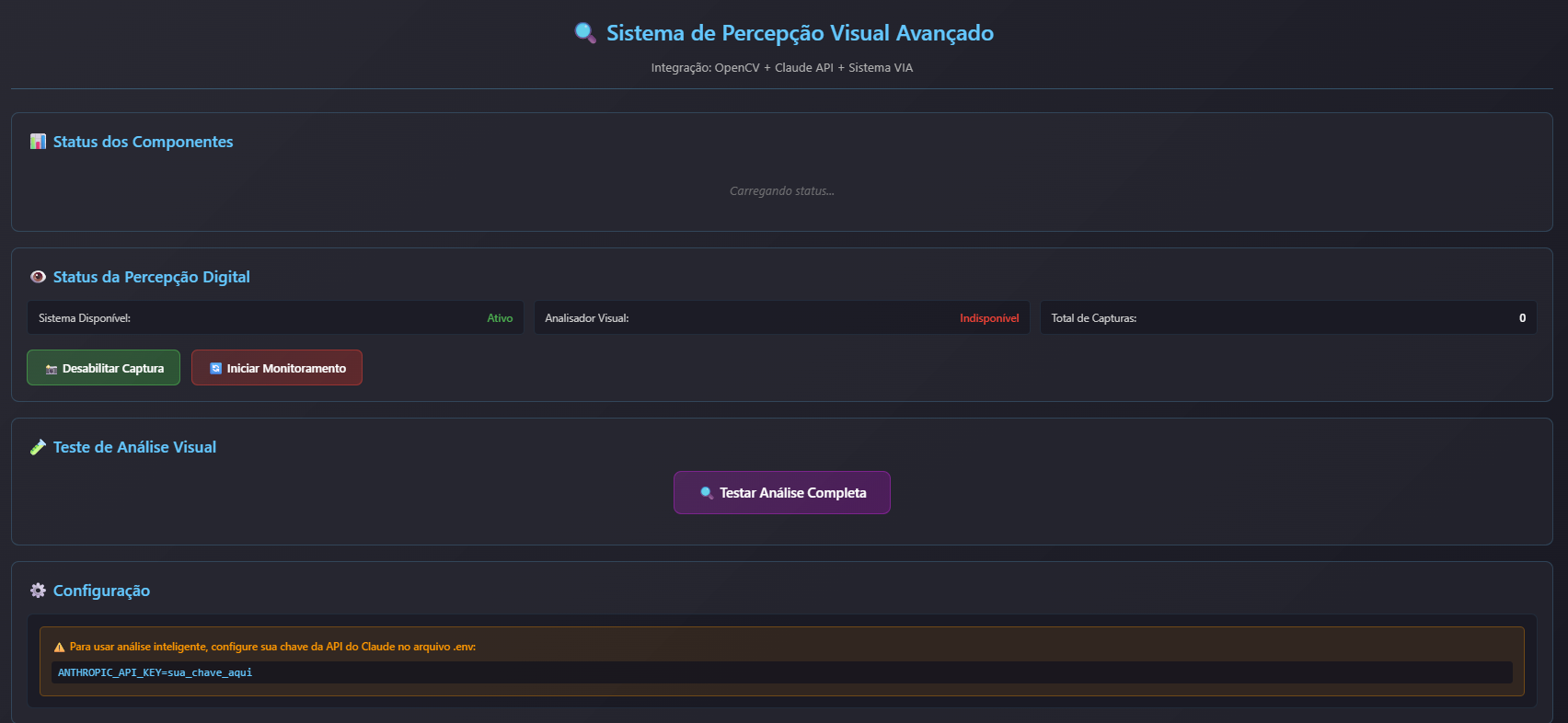Screen dimensions: 1568x723
Task: Click the Sistema de Percepção Visual Avançado title
Action: click(800, 33)
